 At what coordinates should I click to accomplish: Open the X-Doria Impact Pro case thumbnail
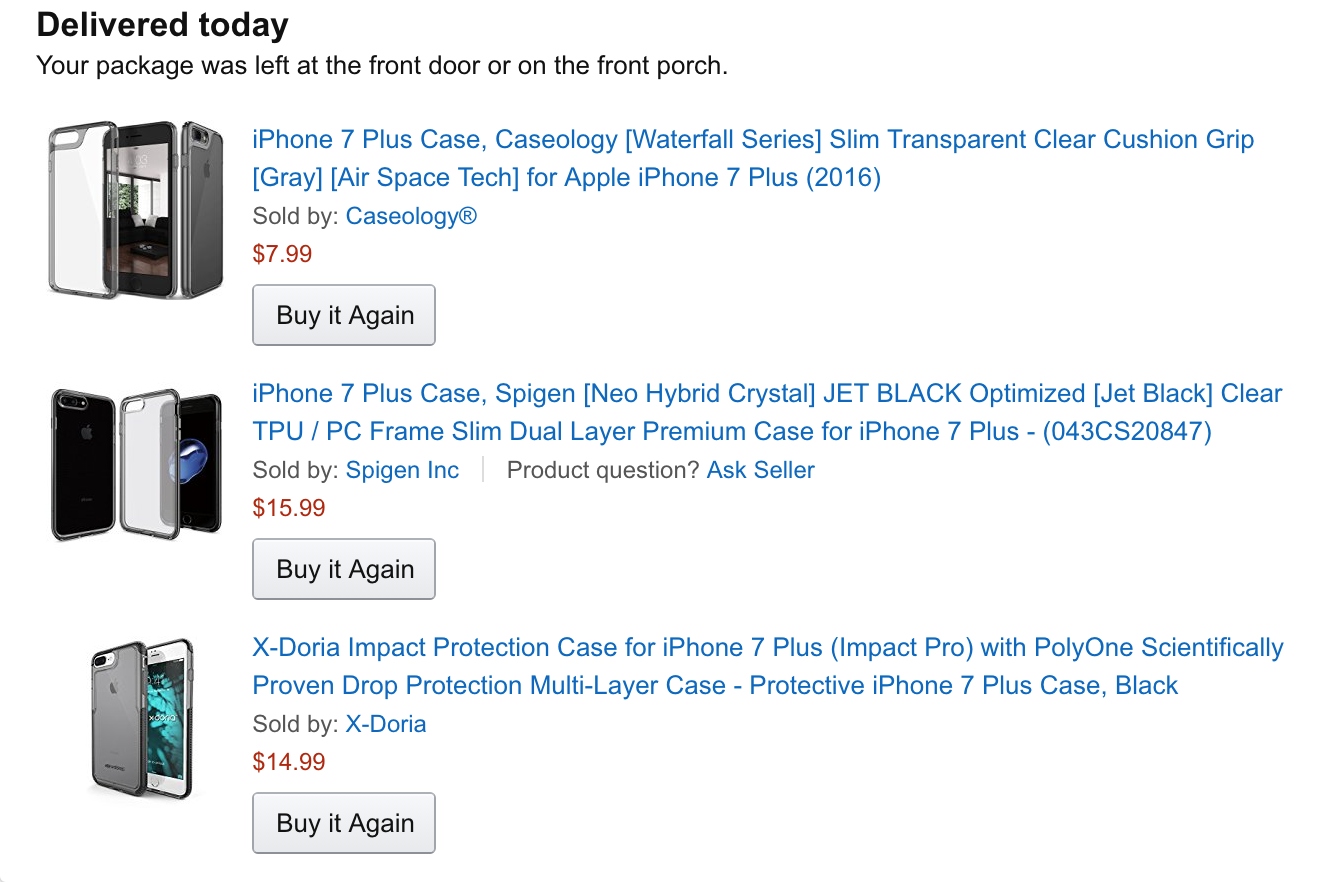click(x=141, y=719)
